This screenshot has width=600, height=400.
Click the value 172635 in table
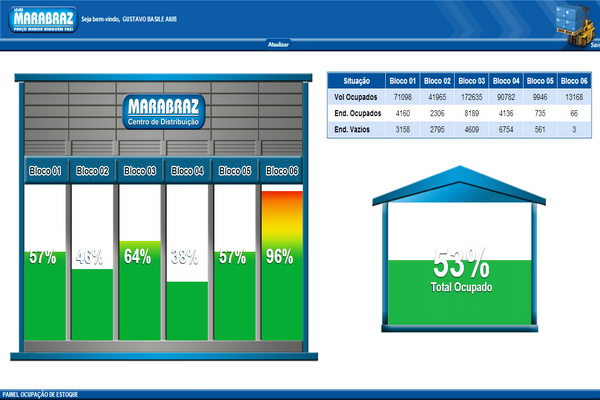[x=472, y=97]
